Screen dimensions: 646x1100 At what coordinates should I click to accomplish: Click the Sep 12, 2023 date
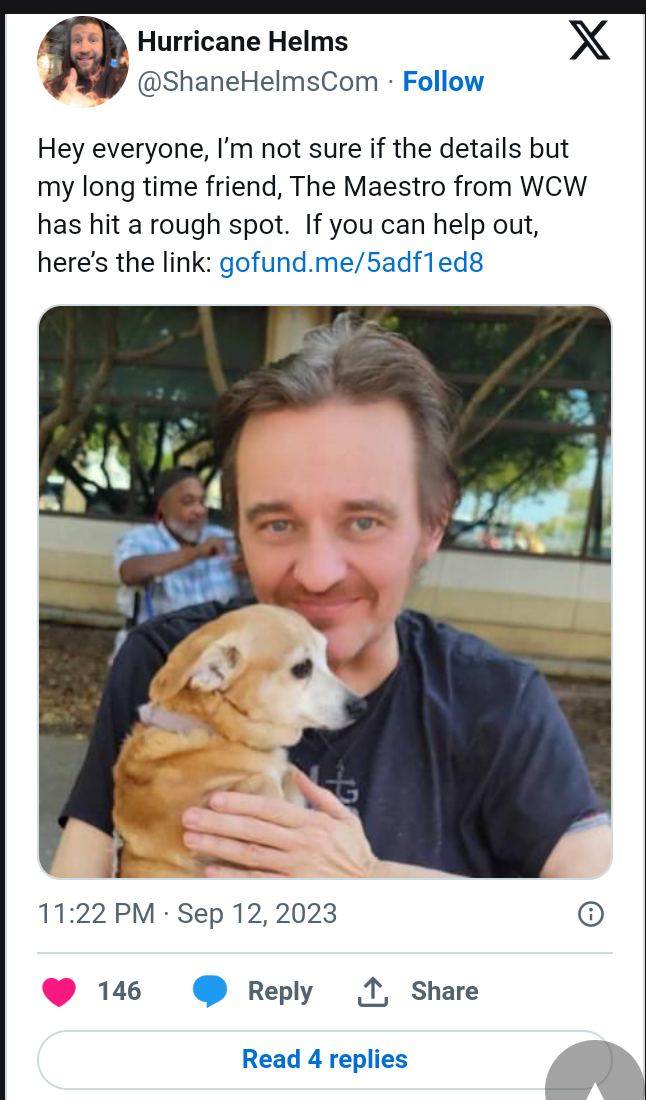[257, 913]
